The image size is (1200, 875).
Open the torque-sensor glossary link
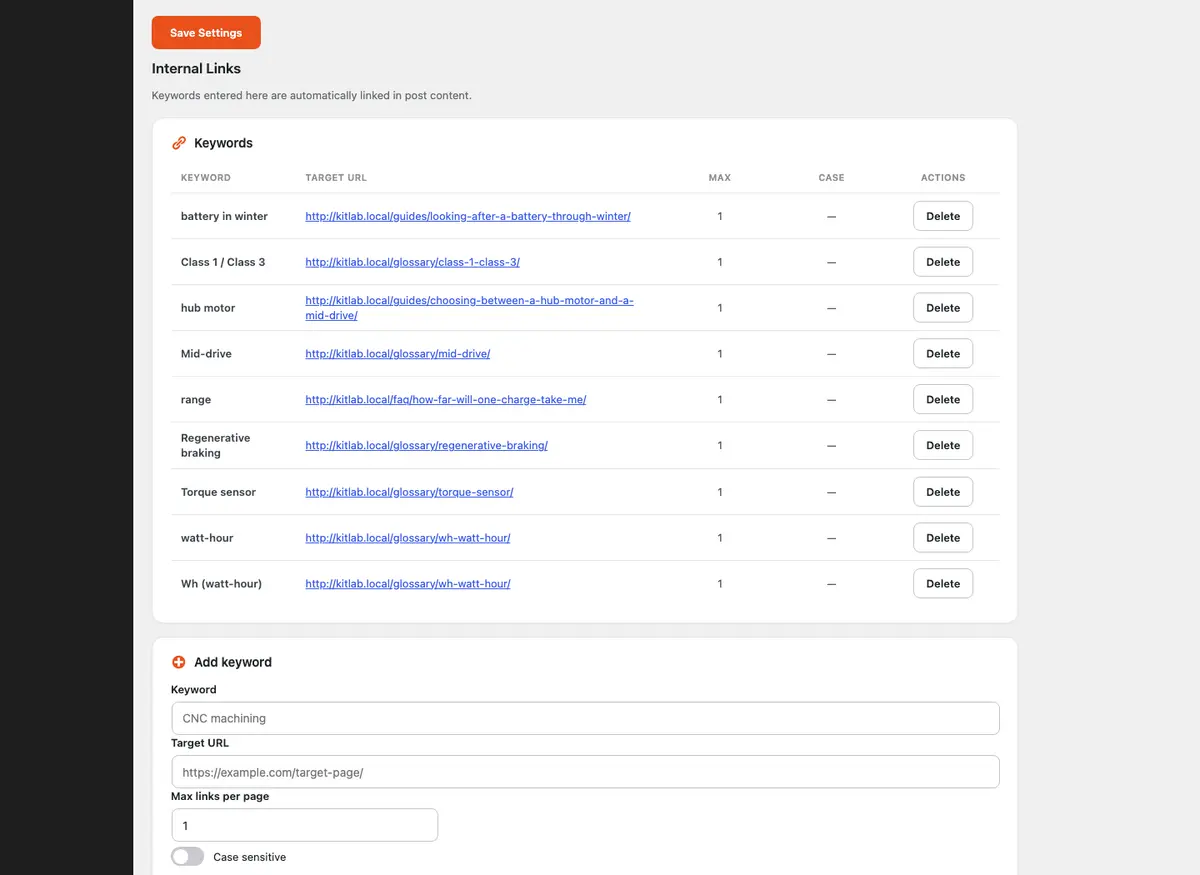pyautogui.click(x=409, y=492)
